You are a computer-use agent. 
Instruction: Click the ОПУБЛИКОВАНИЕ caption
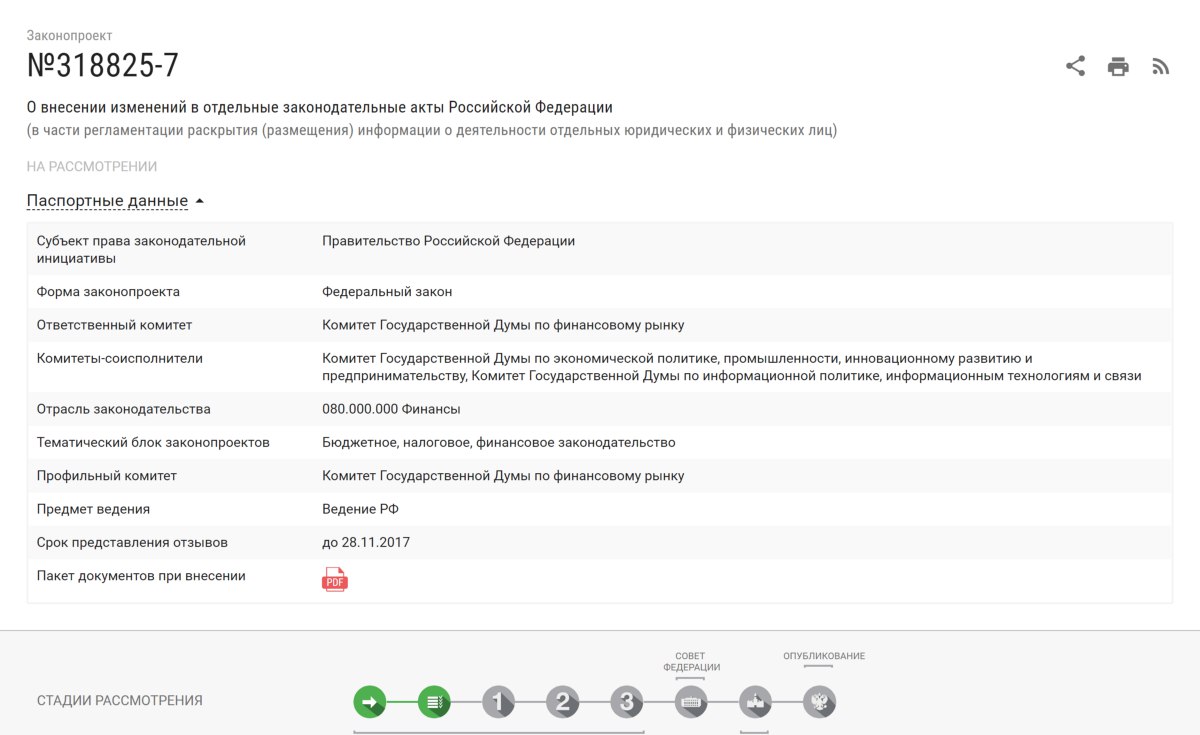(824, 656)
